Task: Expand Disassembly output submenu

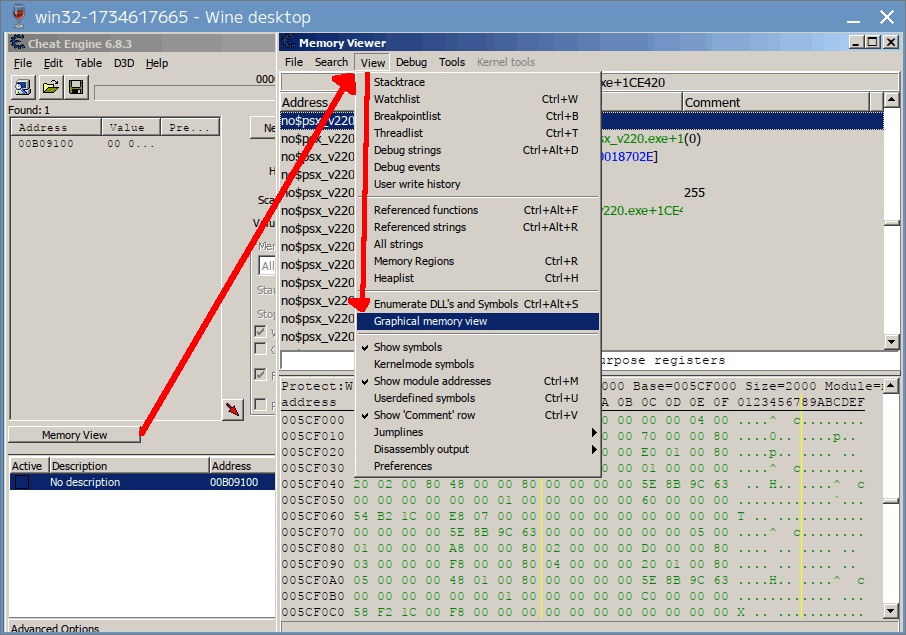Action: click(477, 450)
